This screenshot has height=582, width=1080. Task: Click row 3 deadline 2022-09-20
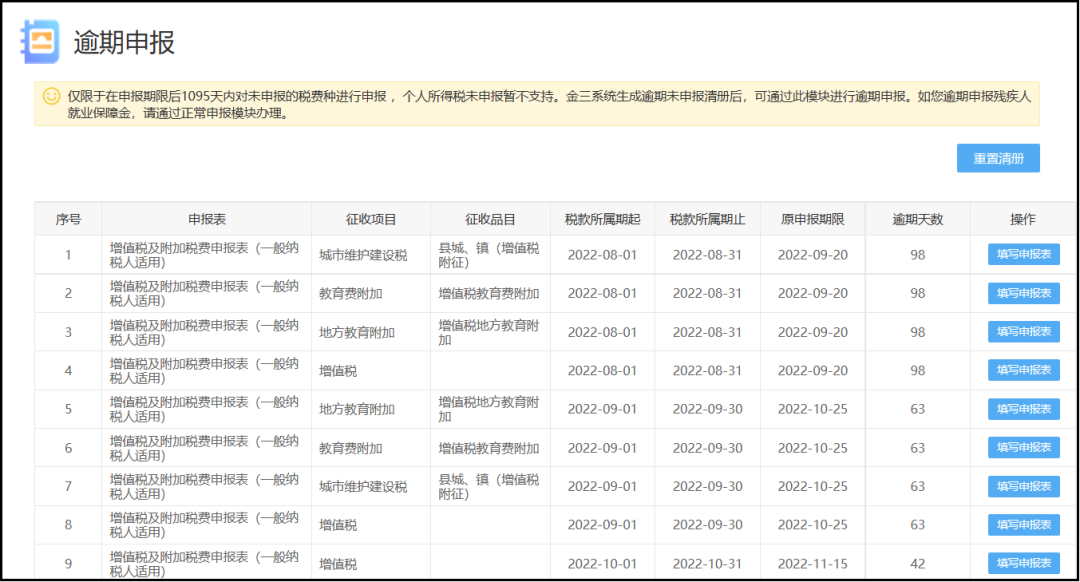(x=813, y=332)
